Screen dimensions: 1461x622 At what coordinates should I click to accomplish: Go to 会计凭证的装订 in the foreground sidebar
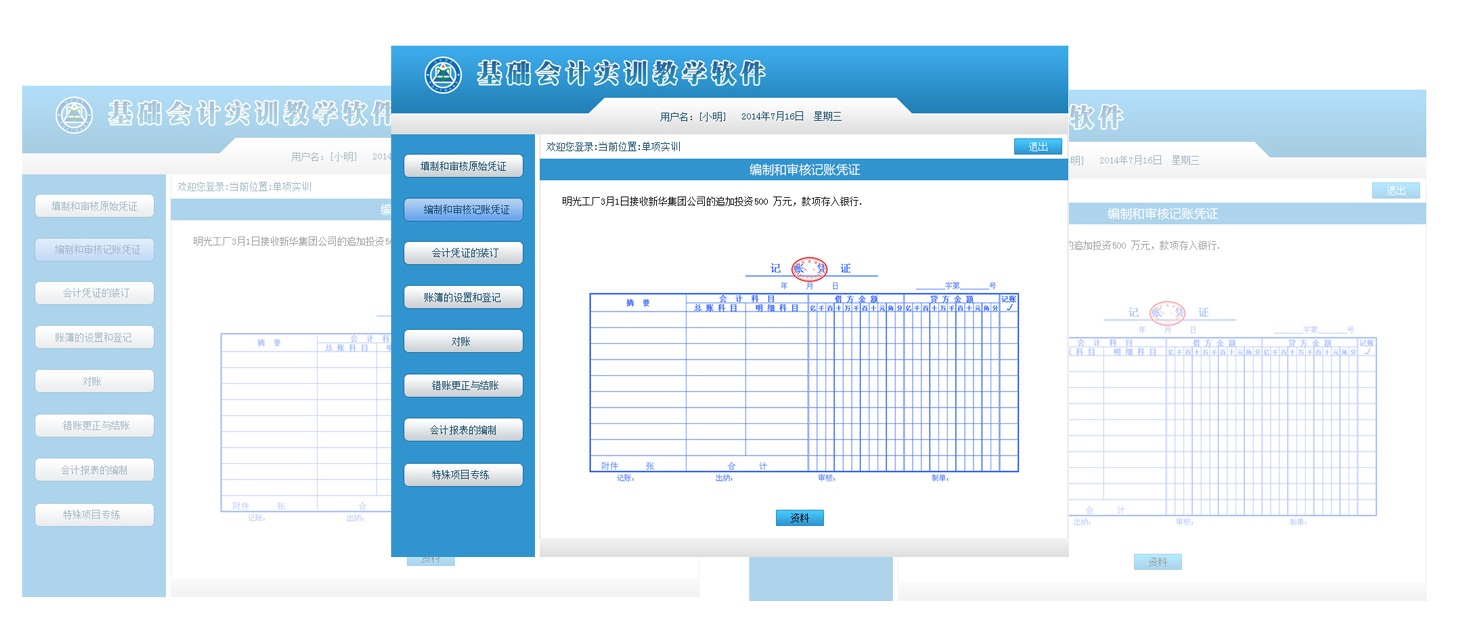pyautogui.click(x=463, y=254)
